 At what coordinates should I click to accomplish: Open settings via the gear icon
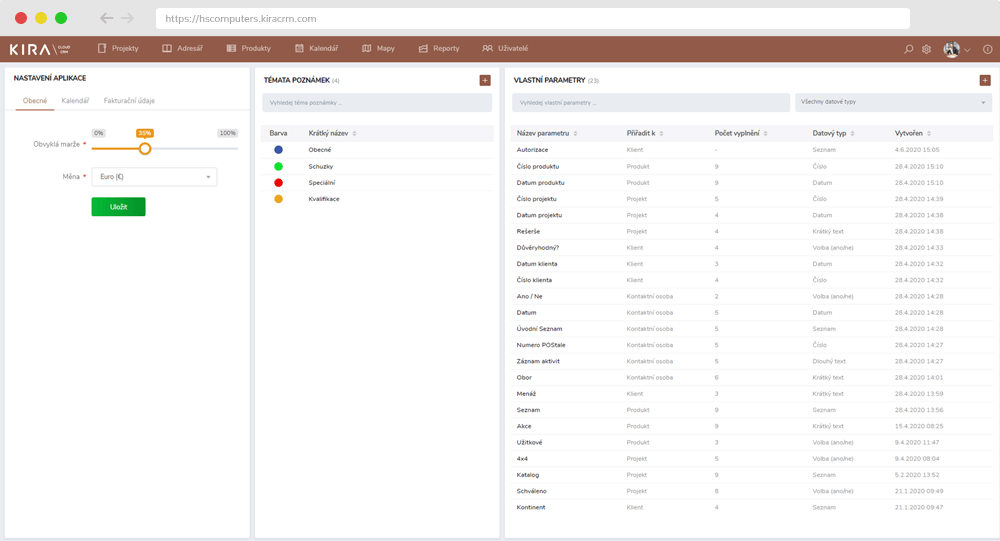927,48
